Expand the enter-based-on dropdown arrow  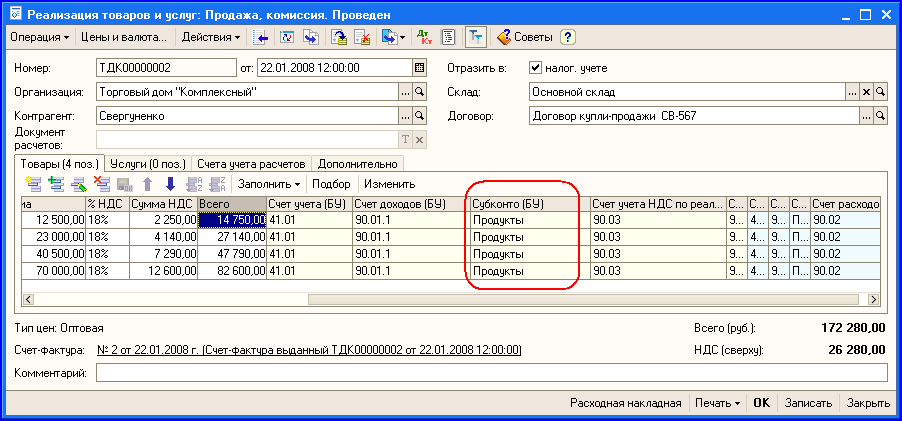pyautogui.click(x=402, y=38)
